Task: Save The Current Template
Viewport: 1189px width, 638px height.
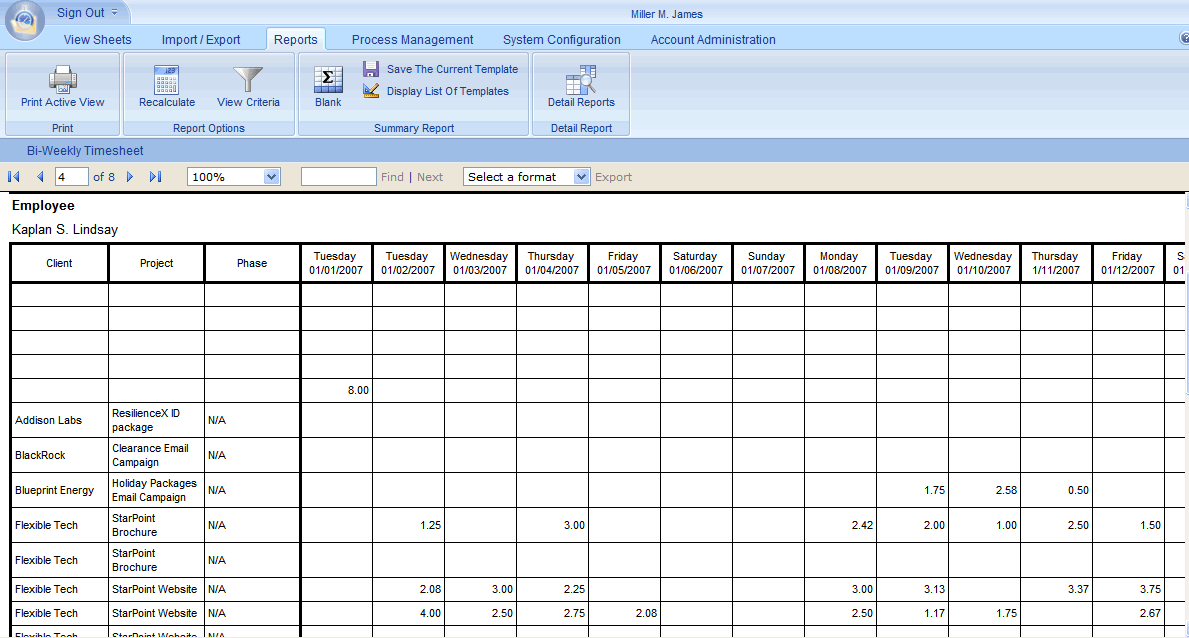Action: (x=451, y=69)
